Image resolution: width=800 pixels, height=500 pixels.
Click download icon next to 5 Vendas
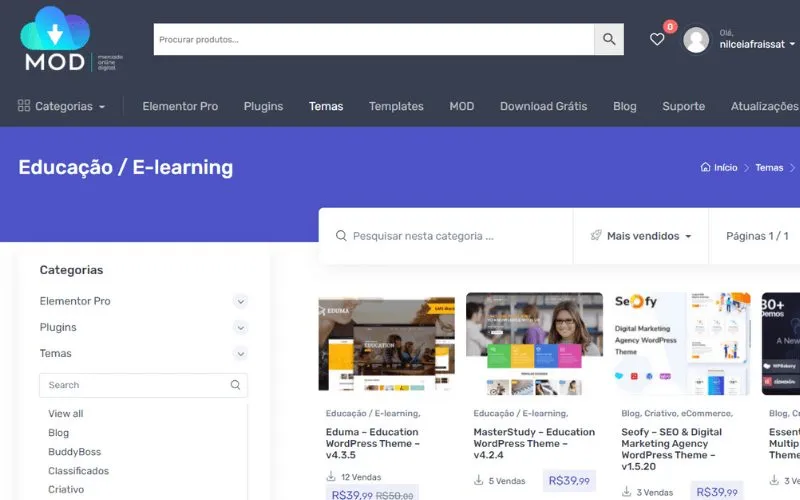(478, 480)
